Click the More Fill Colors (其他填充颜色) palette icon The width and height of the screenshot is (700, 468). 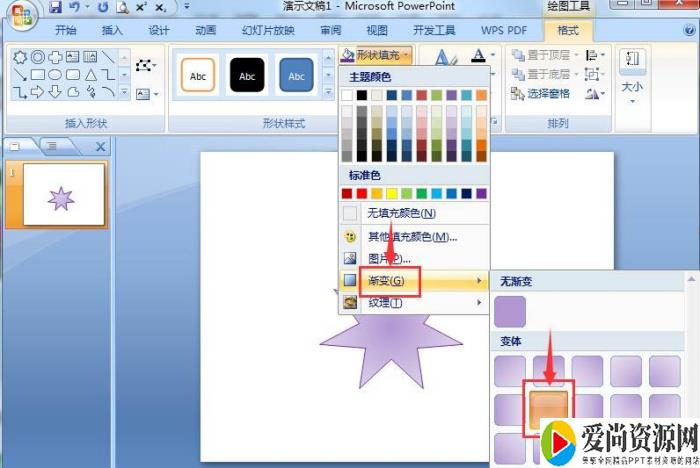[350, 237]
